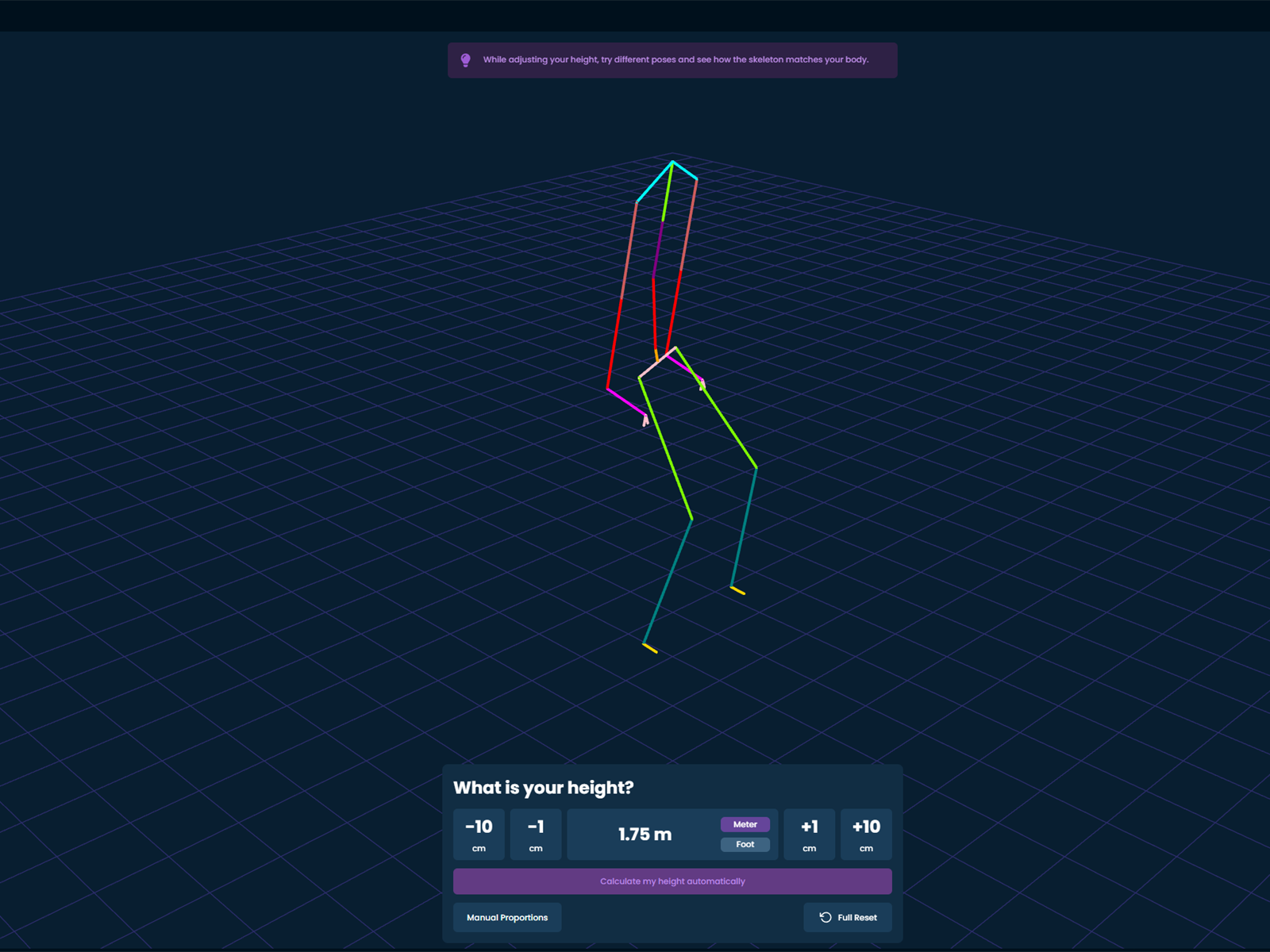This screenshot has width=1270, height=952.
Task: Increase height by 1 cm
Action: click(809, 834)
